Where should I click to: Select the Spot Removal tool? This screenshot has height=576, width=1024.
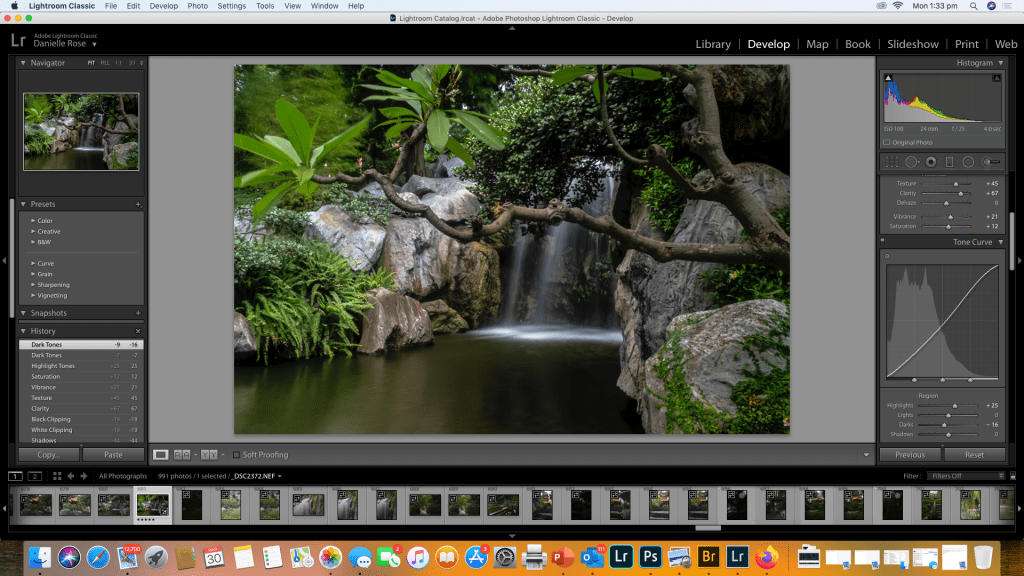[911, 162]
